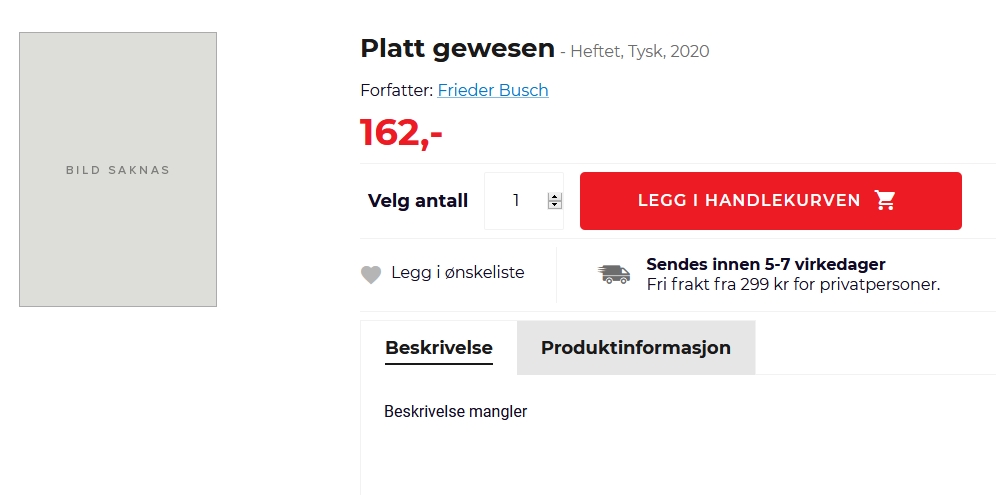Increase quantity with the up arrow
The image size is (996, 495).
pos(555,197)
